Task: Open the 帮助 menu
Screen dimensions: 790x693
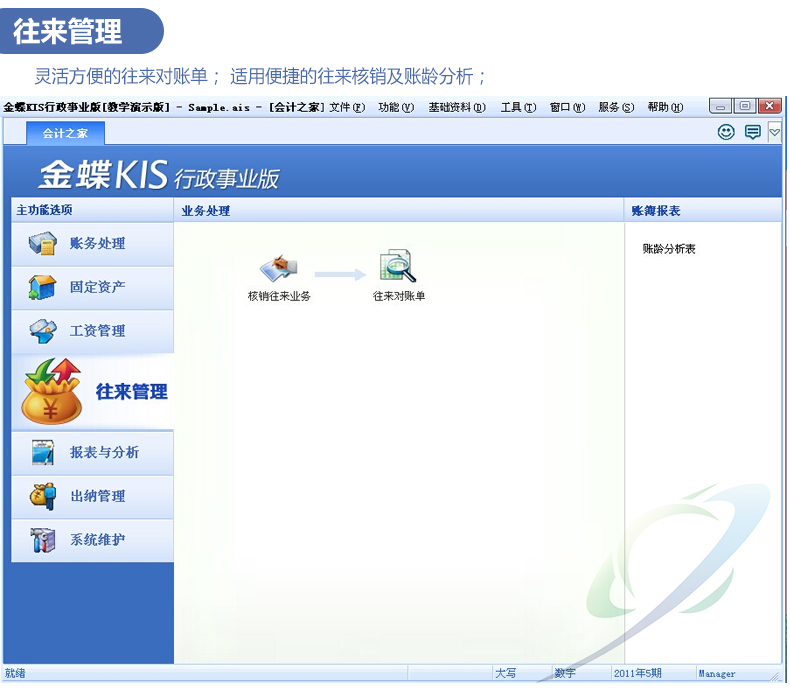Action: pos(665,107)
